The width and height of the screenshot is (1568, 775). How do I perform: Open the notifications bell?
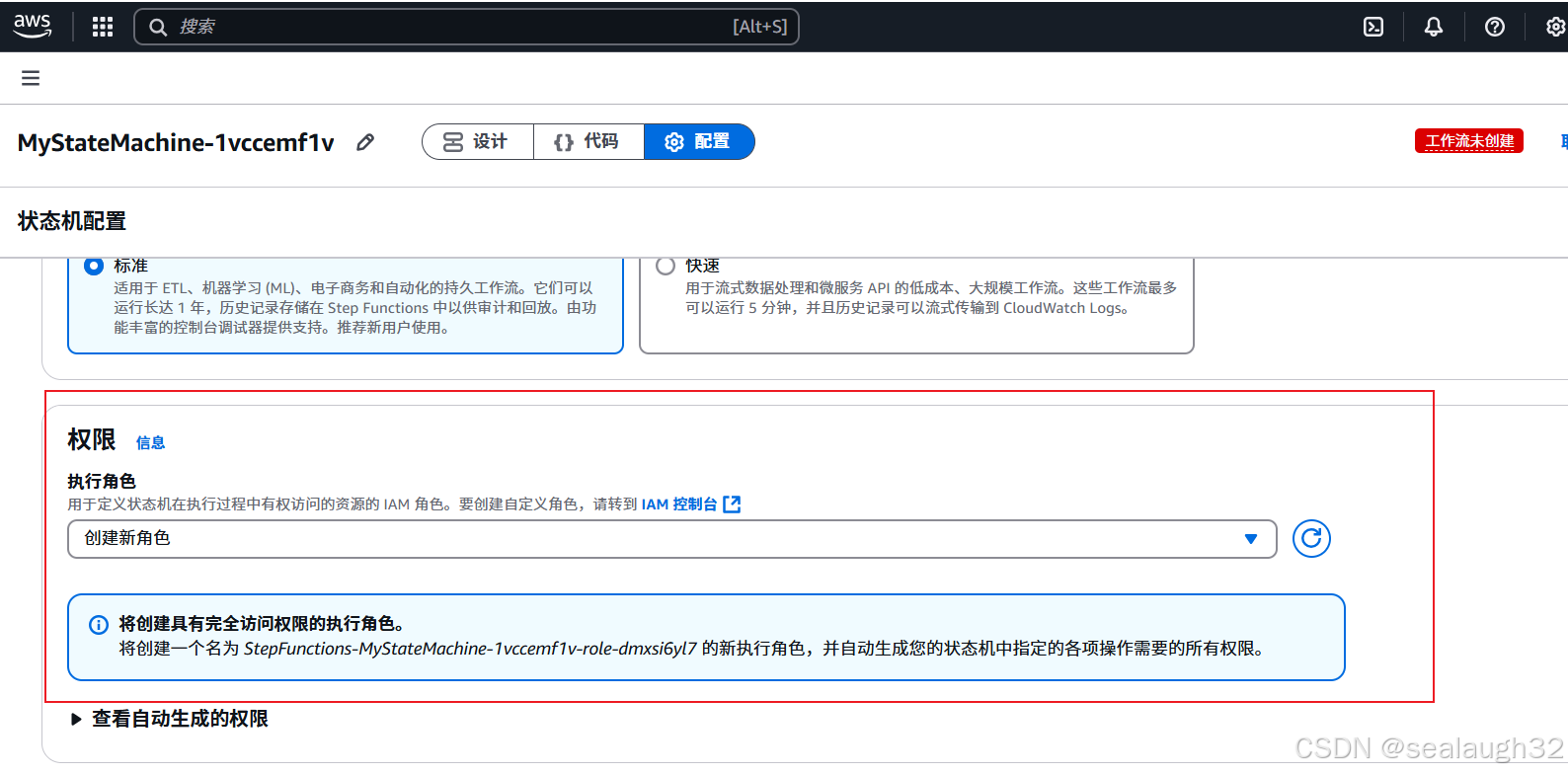(1434, 27)
